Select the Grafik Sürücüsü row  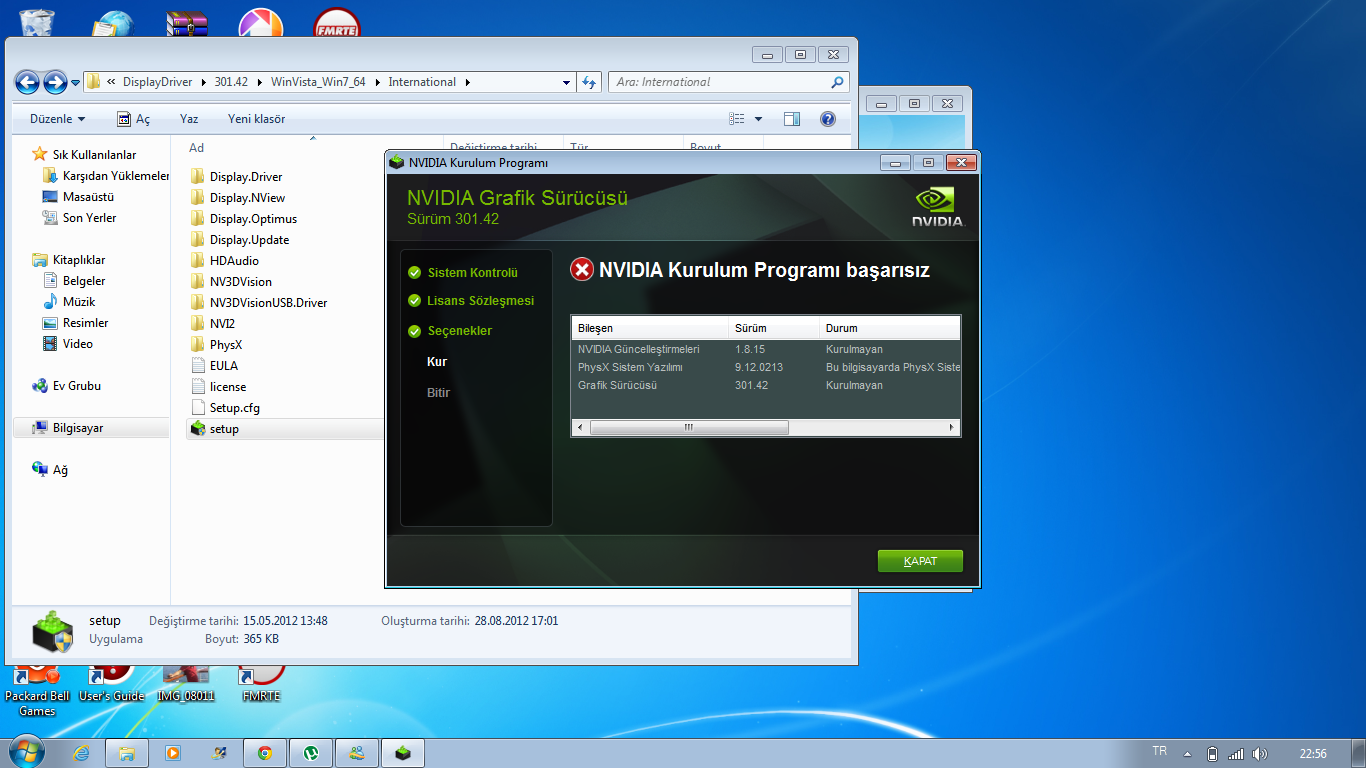tap(765, 386)
